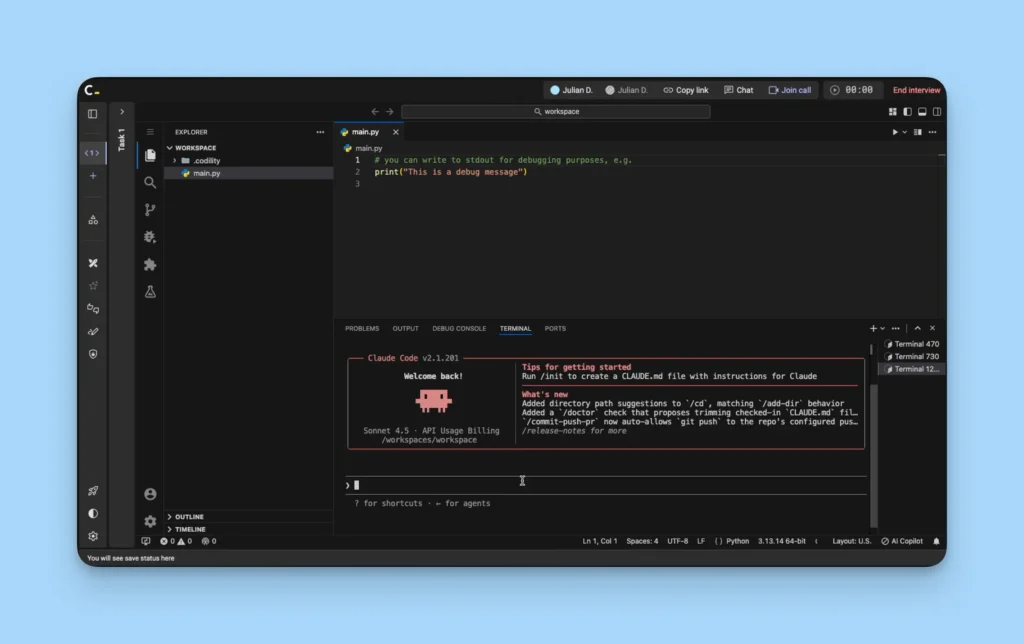Expand the TIMELINE section
Image resolution: width=1024 pixels, height=644 pixels.
coord(190,529)
